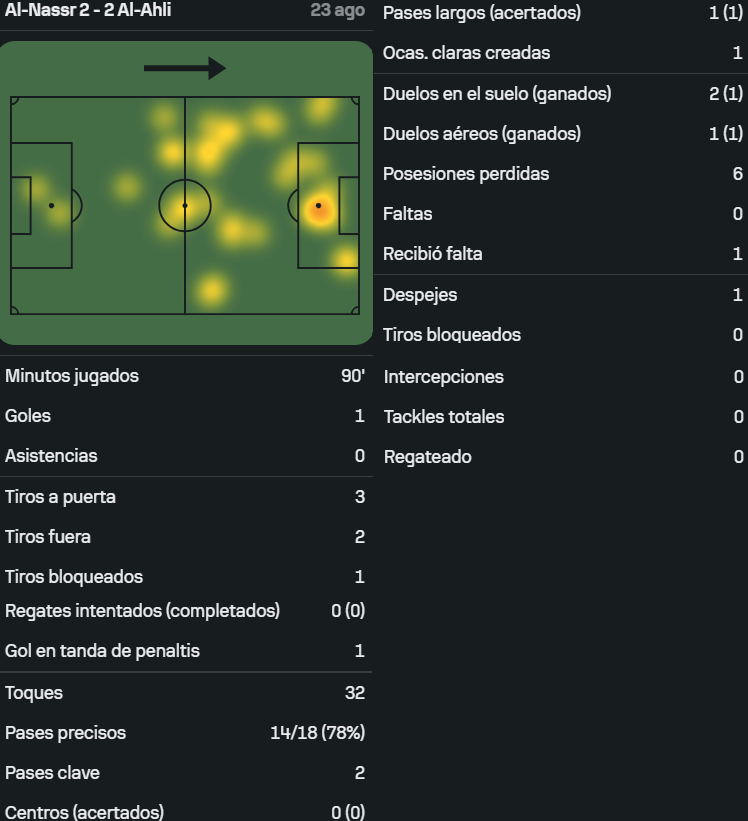Select Regates intentados (completados) row
This screenshot has height=821, width=748.
click(x=186, y=611)
